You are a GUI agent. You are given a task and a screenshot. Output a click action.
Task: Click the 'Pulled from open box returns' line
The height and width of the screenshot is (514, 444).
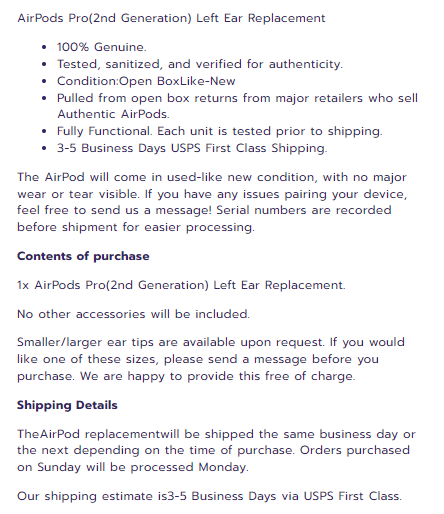click(237, 98)
